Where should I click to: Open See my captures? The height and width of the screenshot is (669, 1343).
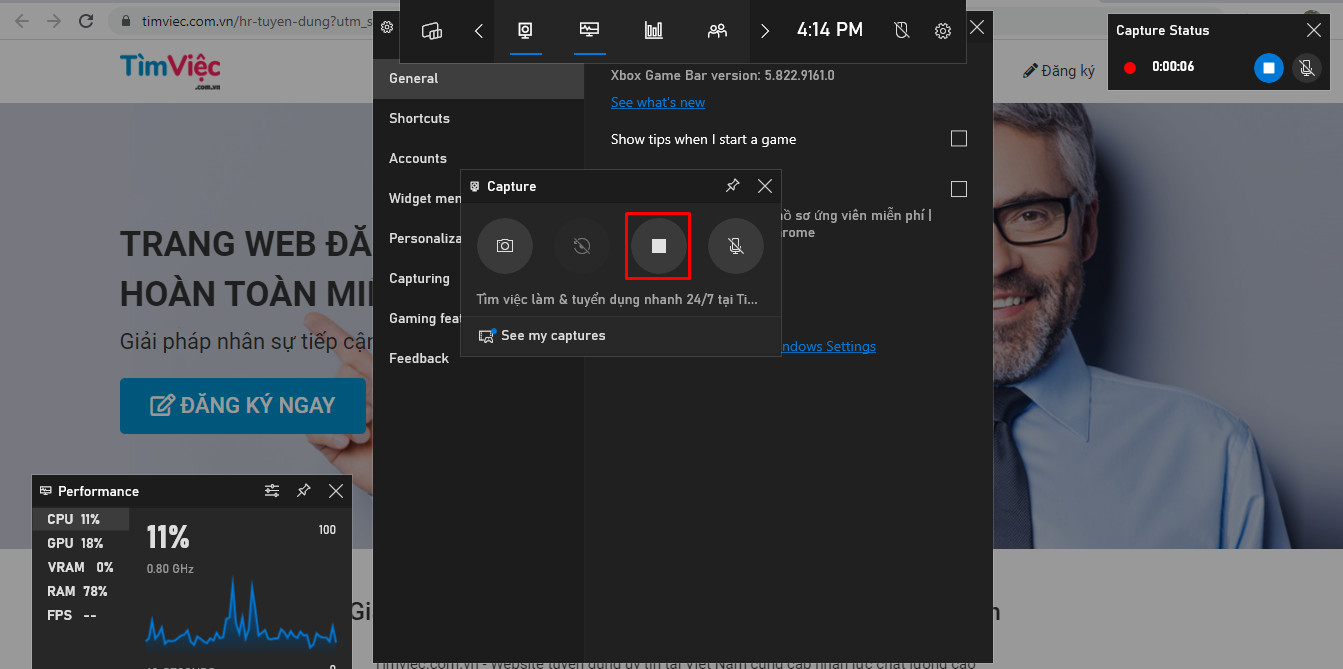[552, 336]
